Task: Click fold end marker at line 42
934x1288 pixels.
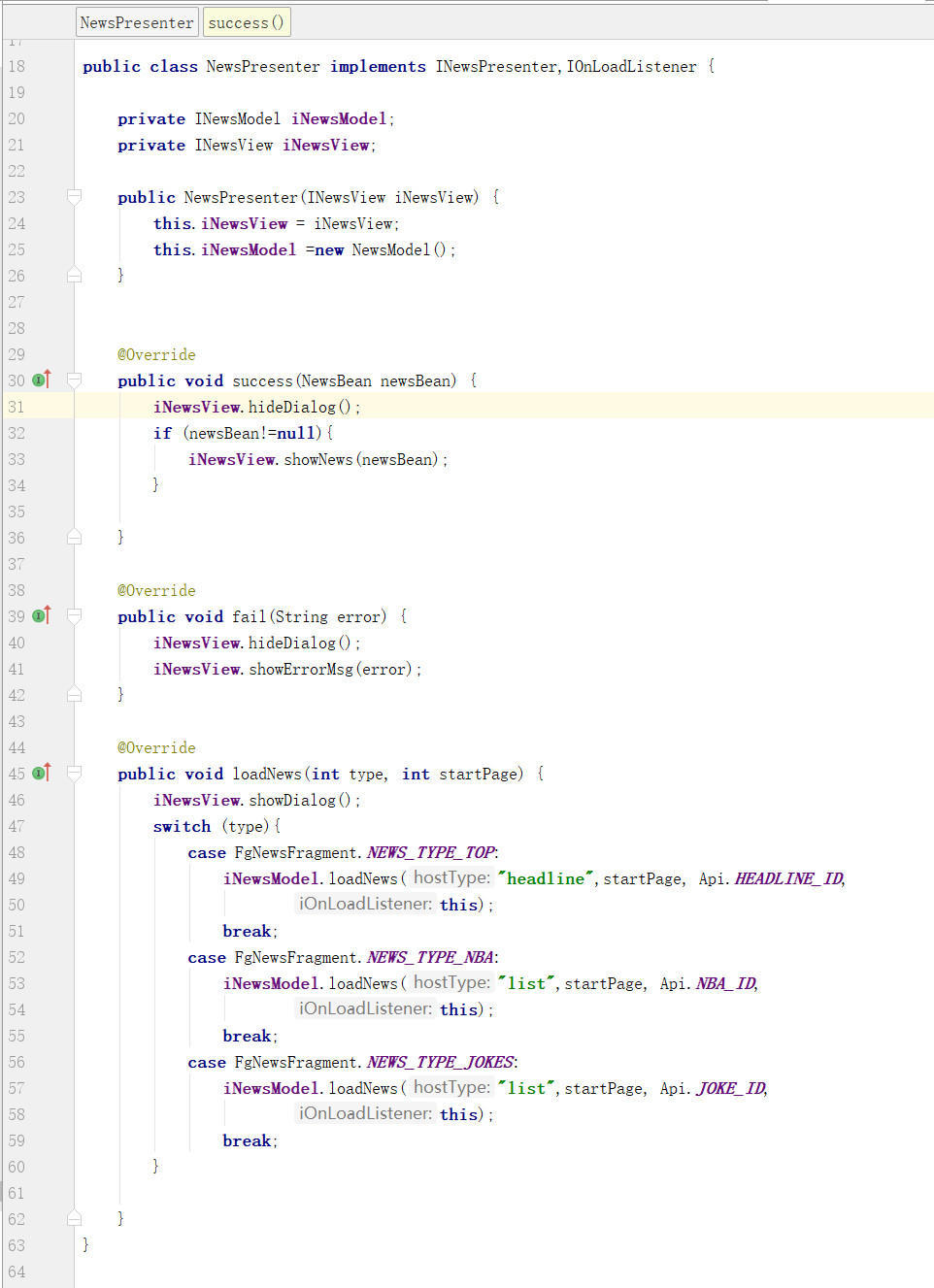Action: click(74, 694)
